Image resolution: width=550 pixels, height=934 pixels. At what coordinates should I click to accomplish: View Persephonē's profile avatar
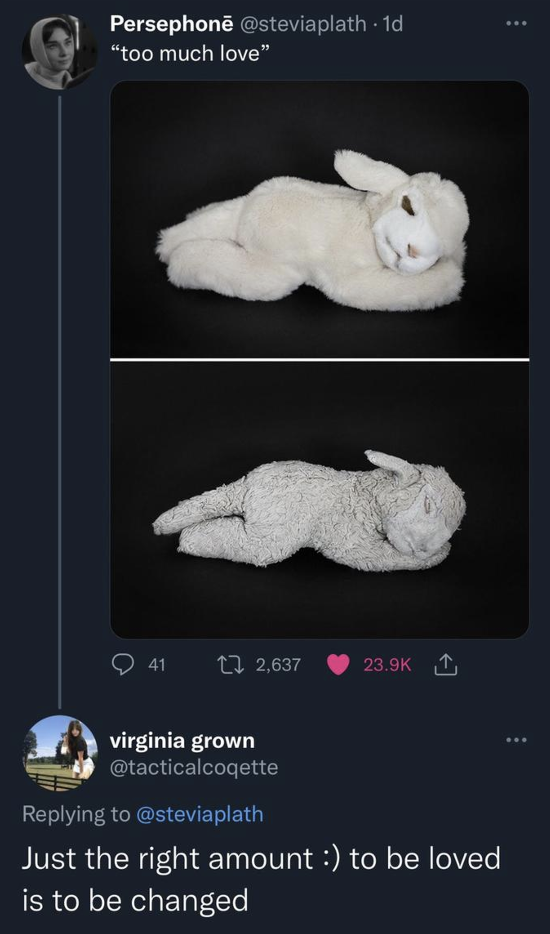click(x=60, y=52)
